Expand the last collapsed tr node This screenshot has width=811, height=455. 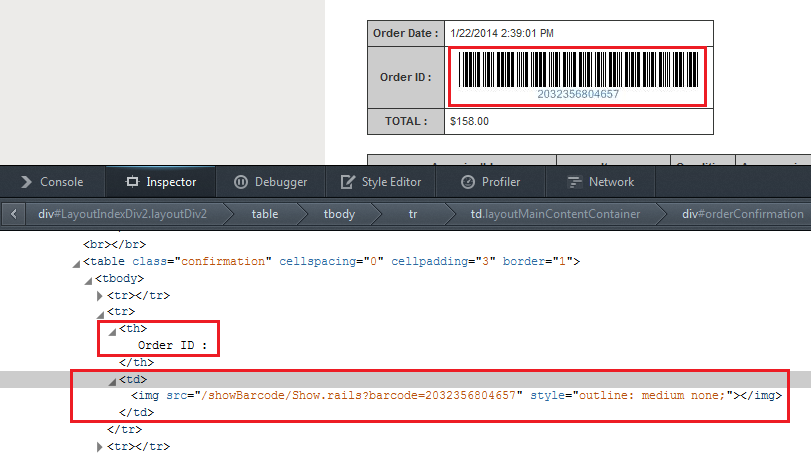tap(100, 447)
